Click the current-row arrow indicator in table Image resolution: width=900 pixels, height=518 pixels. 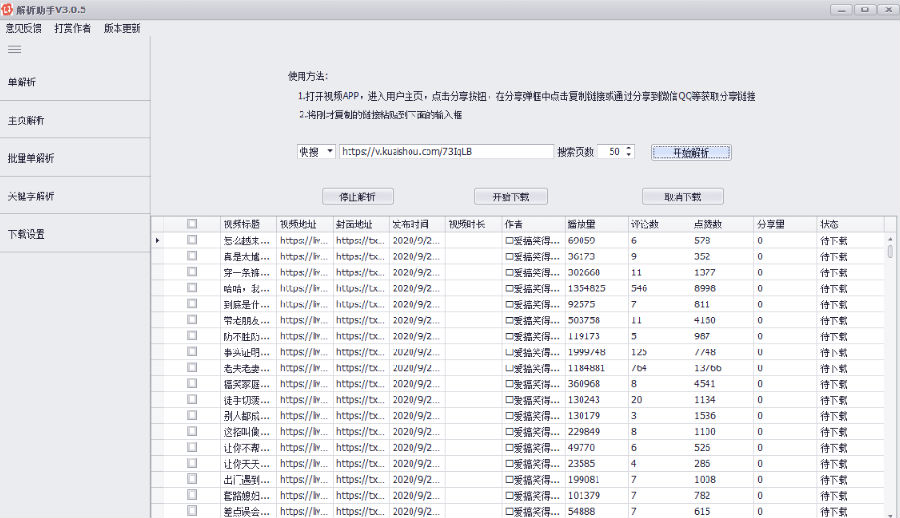[x=158, y=241]
